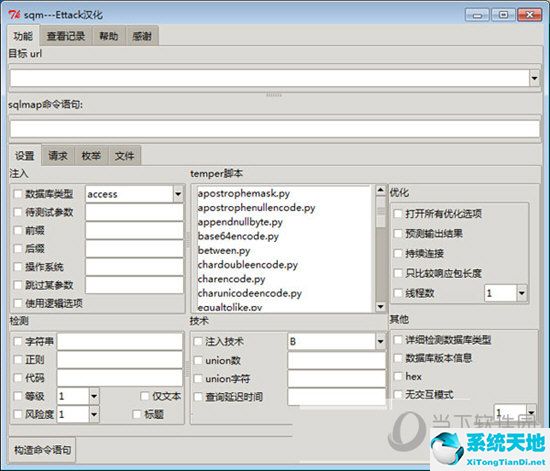Viewport: 550px width, 471px height.
Task: Open the 等级 level dropdown
Action: click(x=94, y=396)
